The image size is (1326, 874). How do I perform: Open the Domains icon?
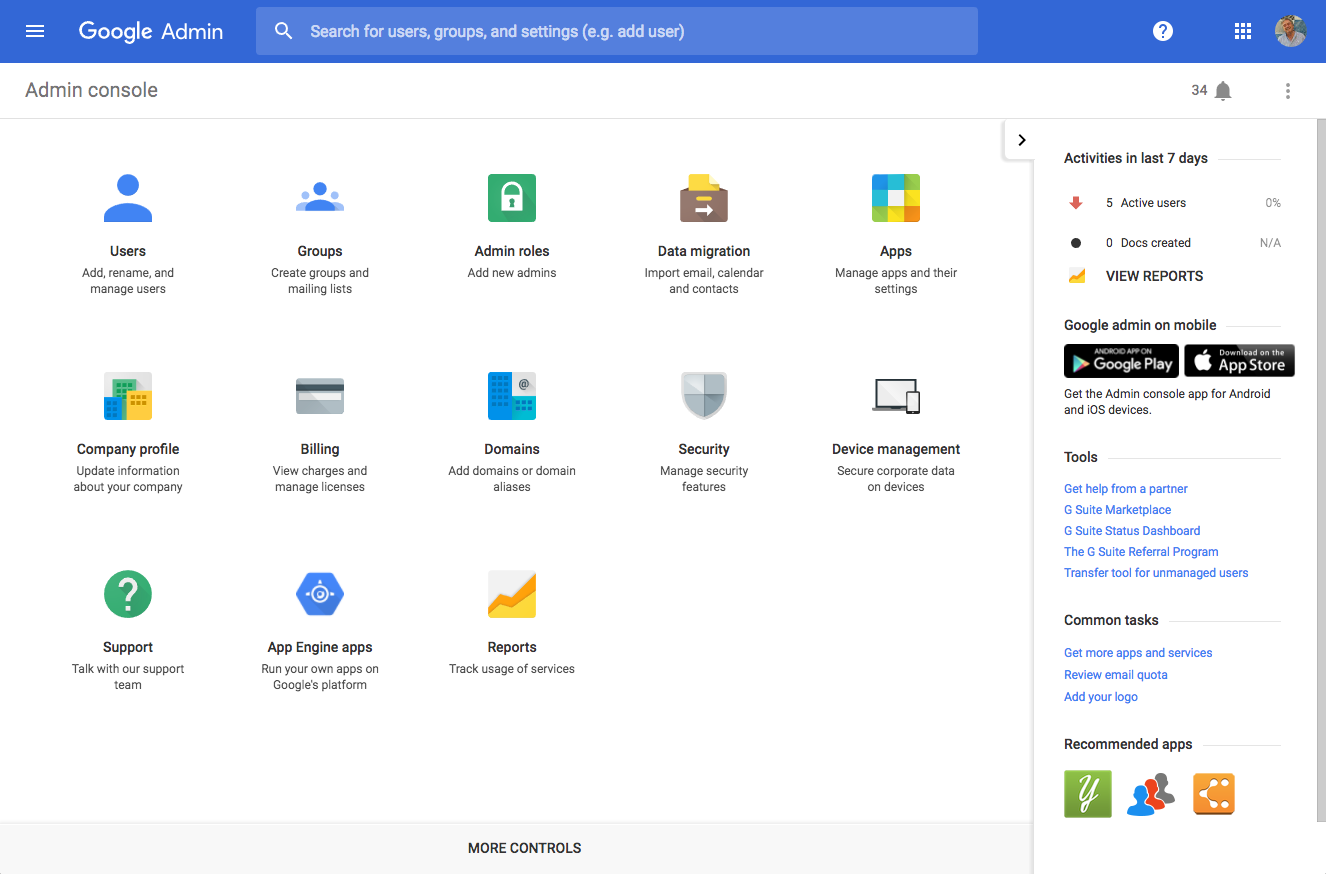[512, 396]
